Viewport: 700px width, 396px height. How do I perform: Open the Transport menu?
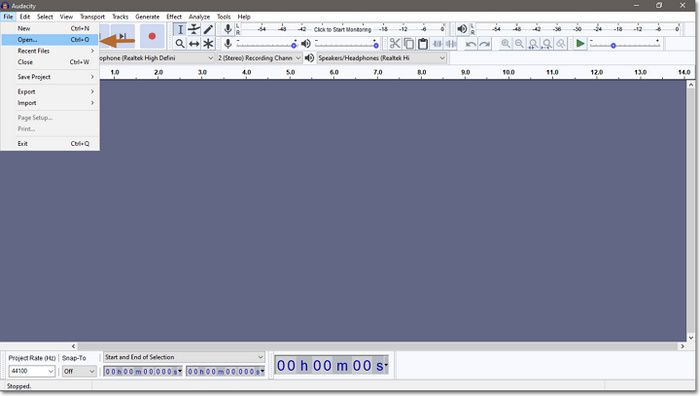pos(92,17)
